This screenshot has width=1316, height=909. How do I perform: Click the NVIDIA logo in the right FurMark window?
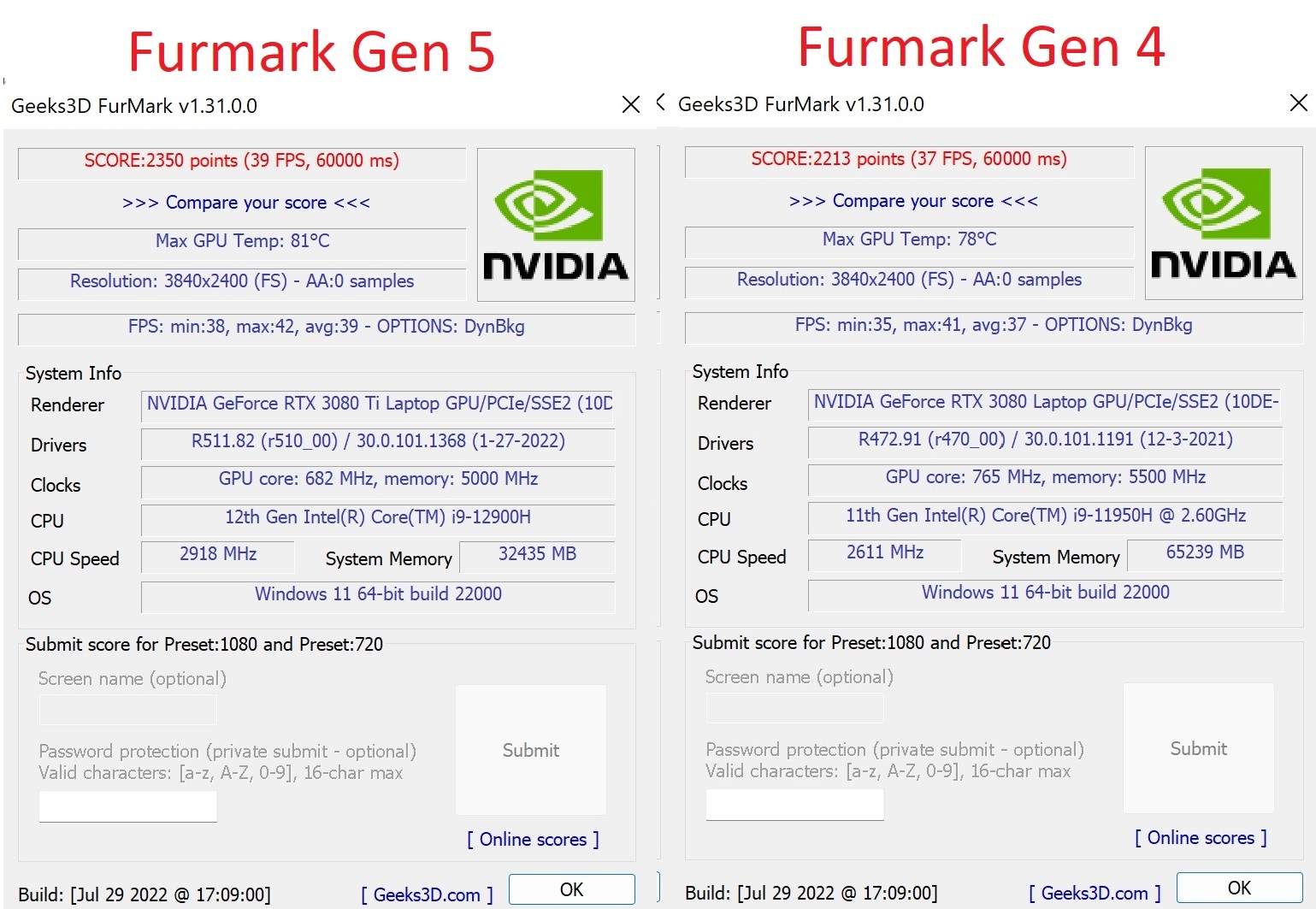(1224, 223)
